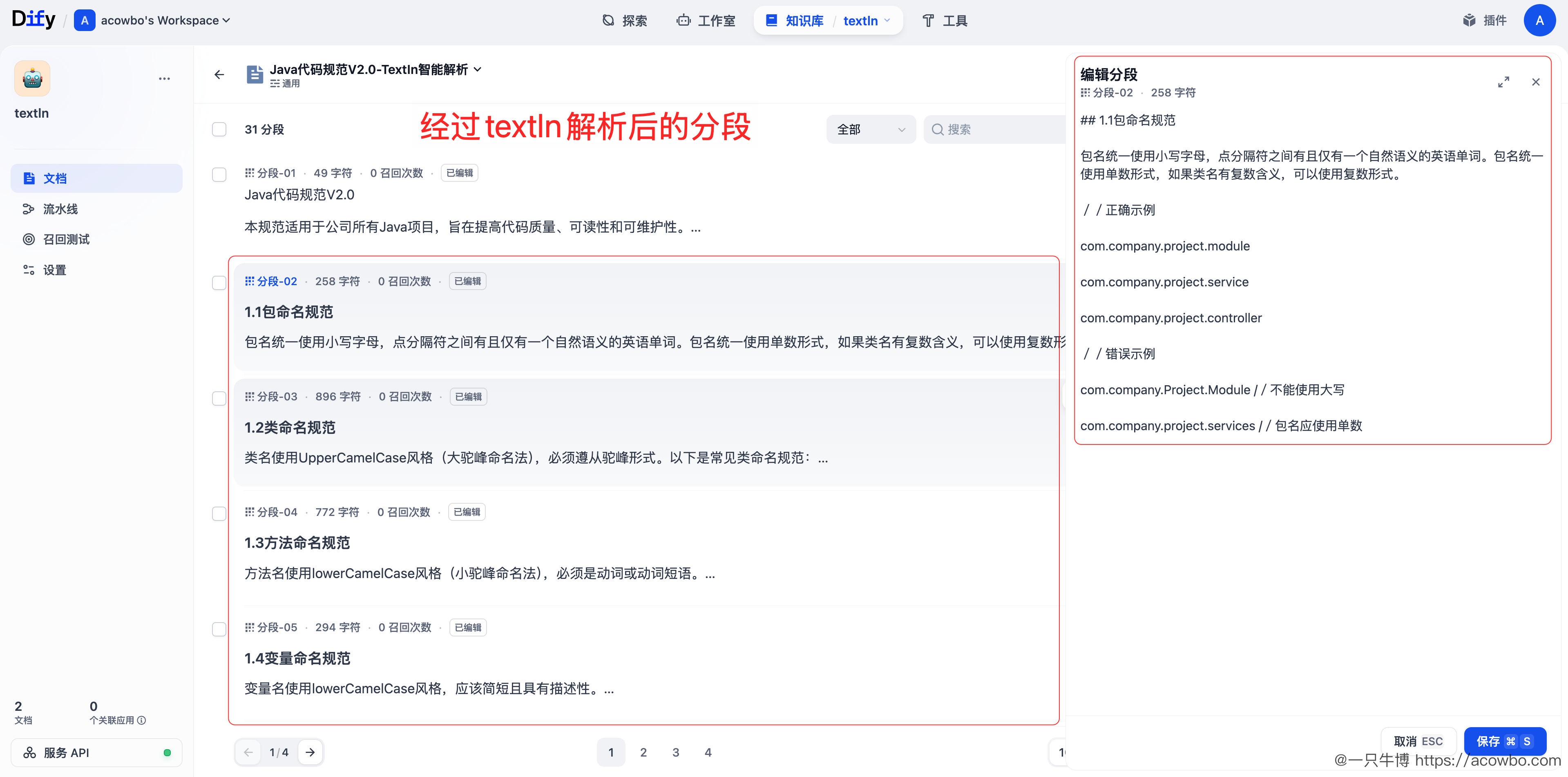Click the back arrow icon

coord(219,75)
